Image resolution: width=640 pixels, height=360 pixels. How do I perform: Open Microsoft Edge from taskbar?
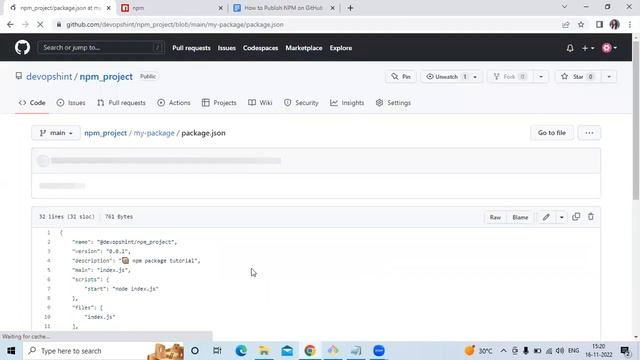241,351
